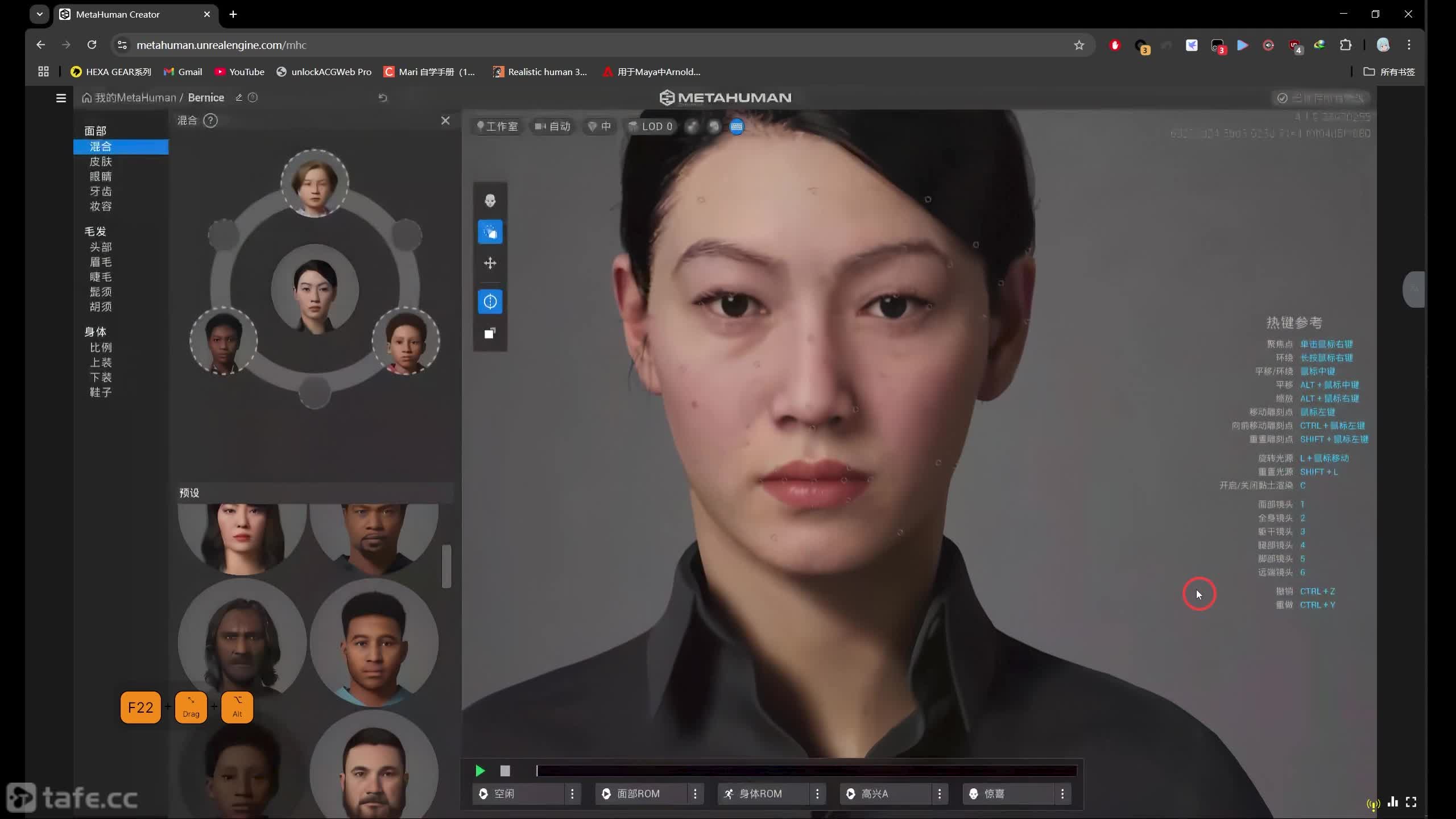Screen dimensions: 1456x819
Task: Close the 混合 panel
Action: pyautogui.click(x=445, y=121)
